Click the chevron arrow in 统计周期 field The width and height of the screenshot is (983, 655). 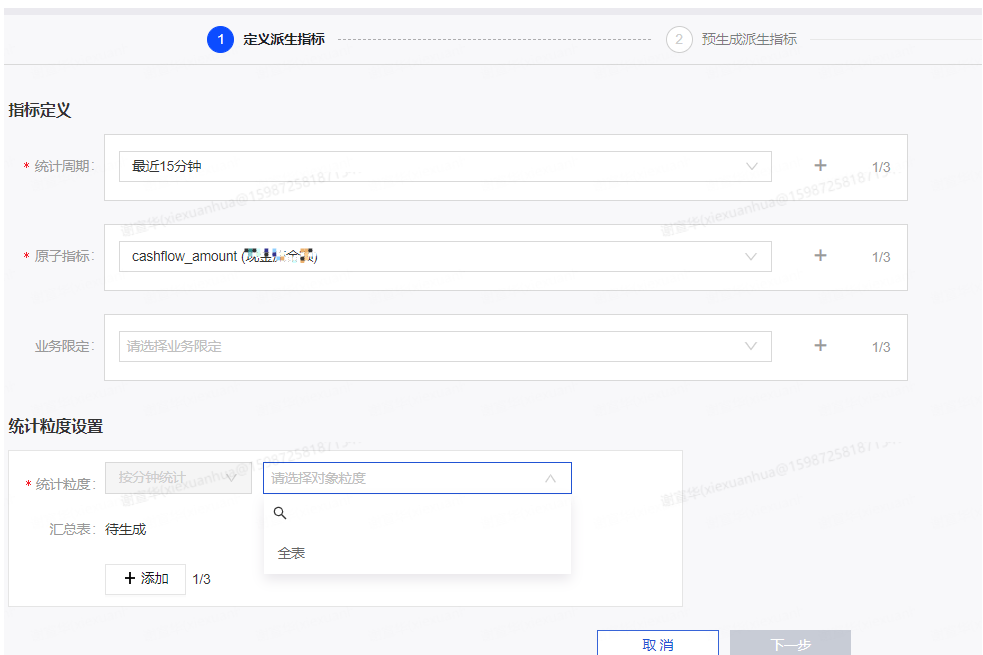click(x=752, y=167)
